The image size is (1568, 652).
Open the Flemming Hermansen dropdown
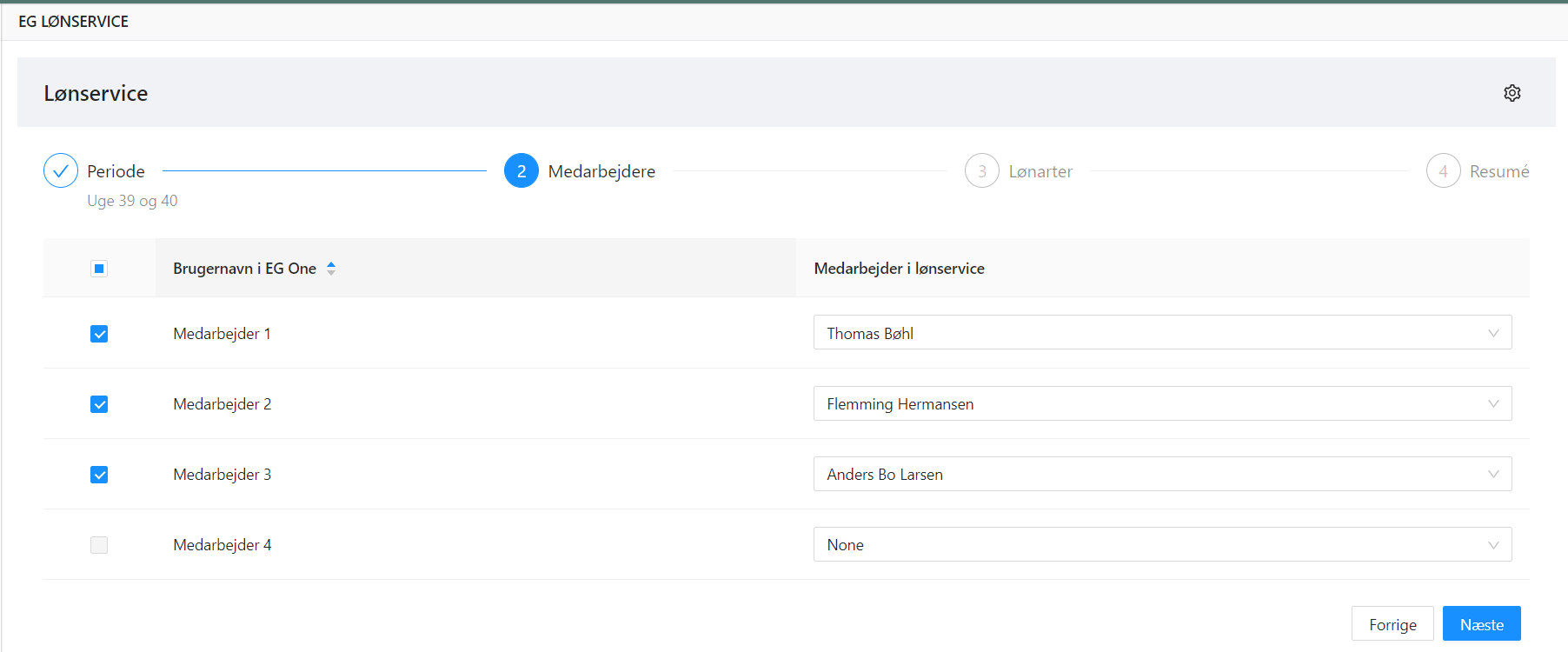click(x=1162, y=403)
